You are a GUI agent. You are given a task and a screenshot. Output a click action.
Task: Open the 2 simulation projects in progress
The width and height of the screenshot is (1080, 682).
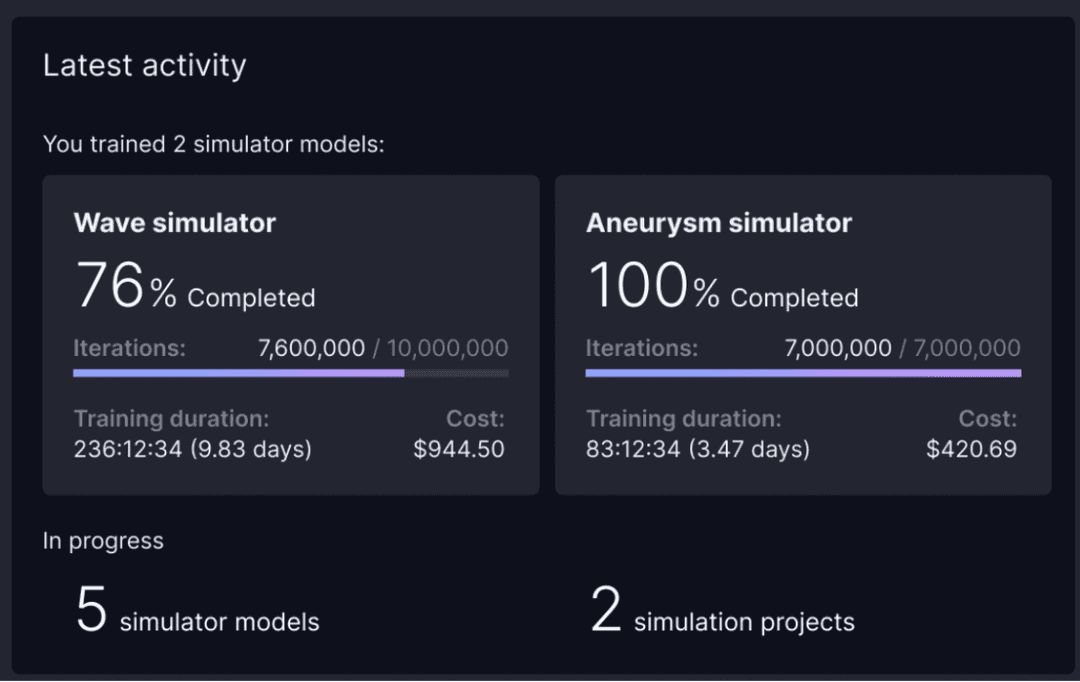tap(723, 610)
